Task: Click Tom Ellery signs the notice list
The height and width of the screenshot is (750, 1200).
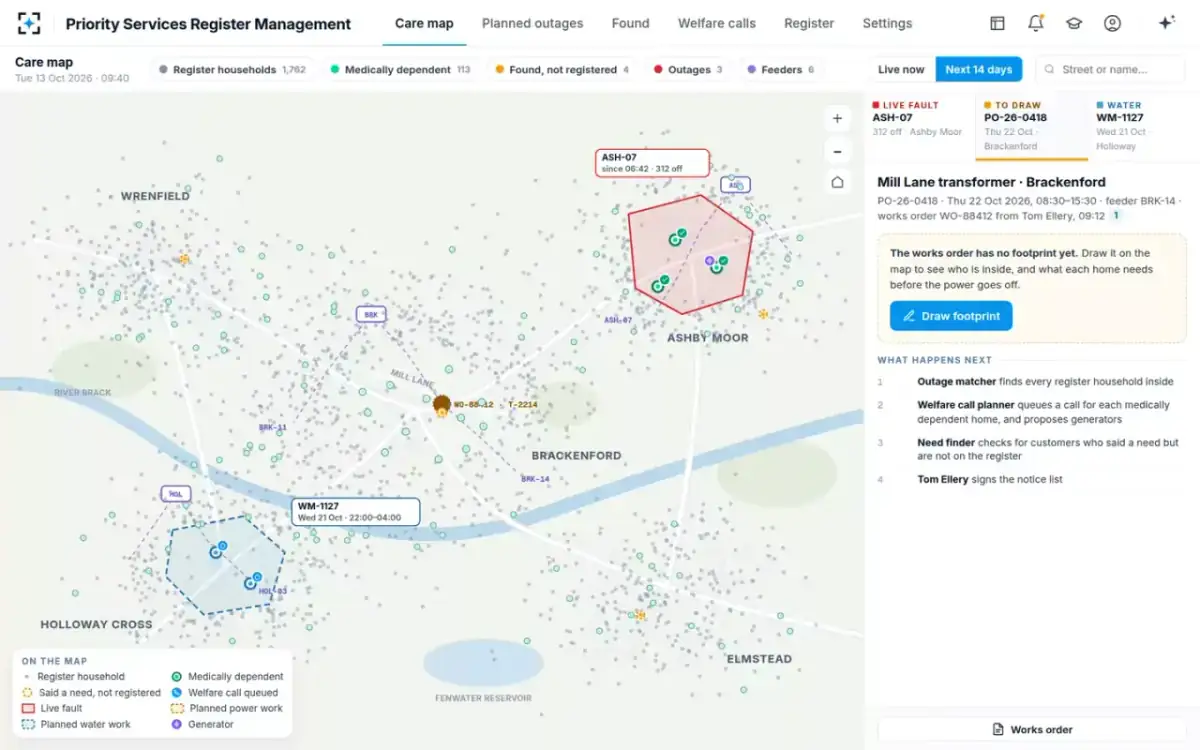Action: (x=990, y=479)
